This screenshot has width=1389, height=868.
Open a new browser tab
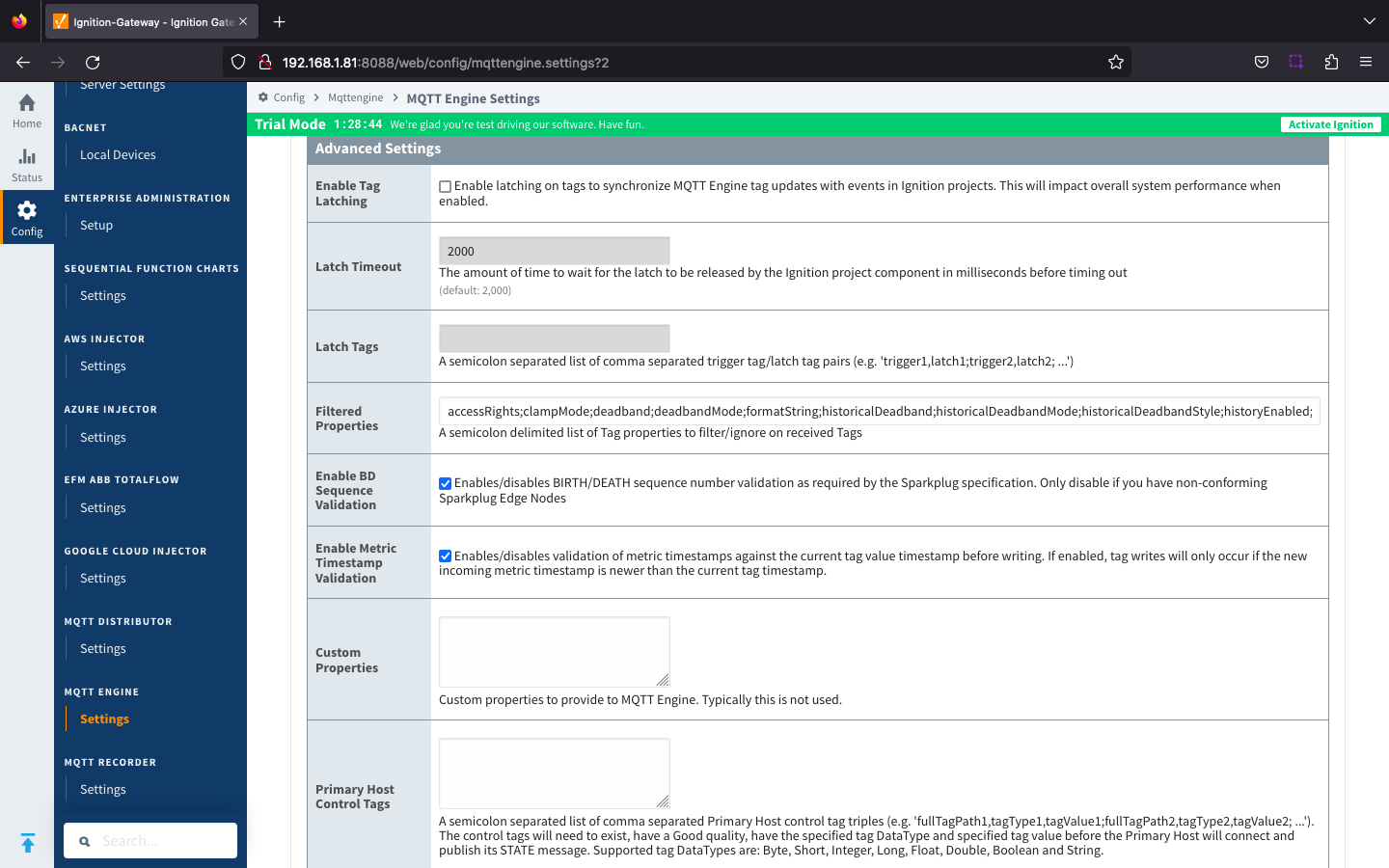click(x=280, y=21)
